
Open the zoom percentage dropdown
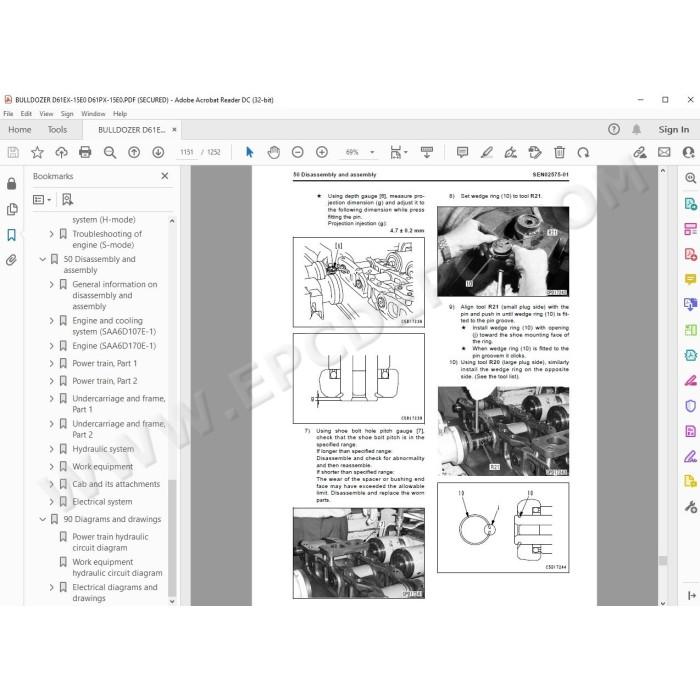click(372, 152)
